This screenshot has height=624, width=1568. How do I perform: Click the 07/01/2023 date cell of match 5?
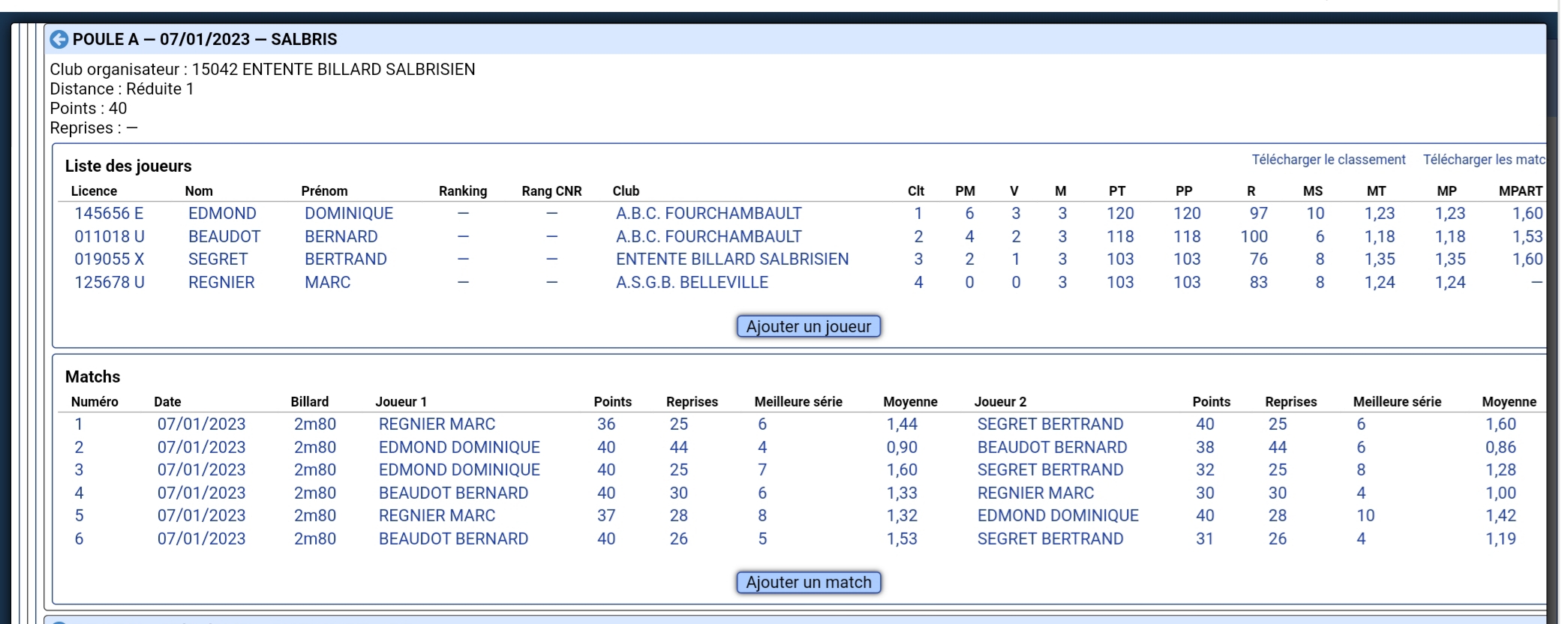(x=201, y=516)
